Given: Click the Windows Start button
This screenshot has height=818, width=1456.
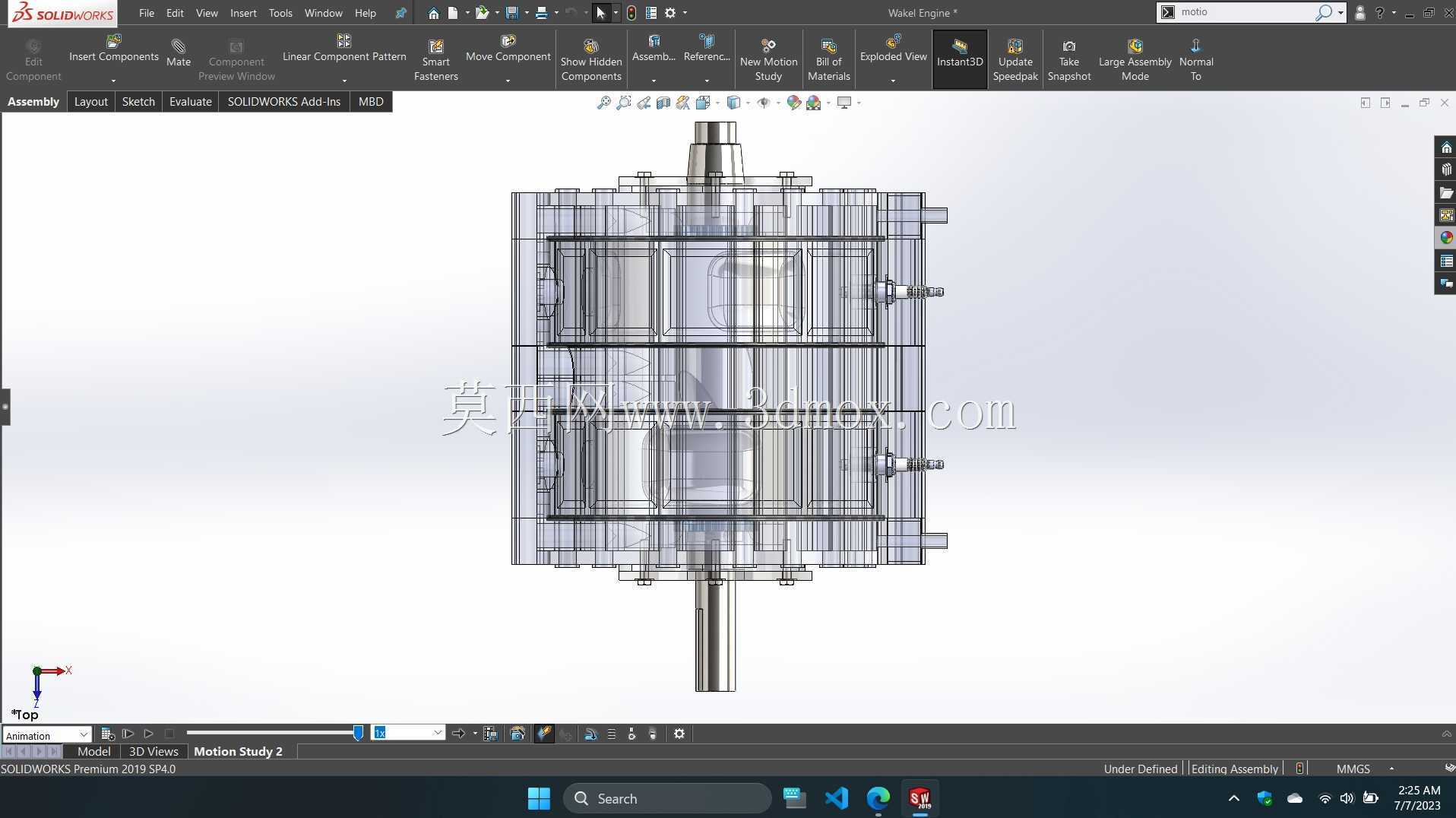Looking at the screenshot, I should tap(539, 798).
